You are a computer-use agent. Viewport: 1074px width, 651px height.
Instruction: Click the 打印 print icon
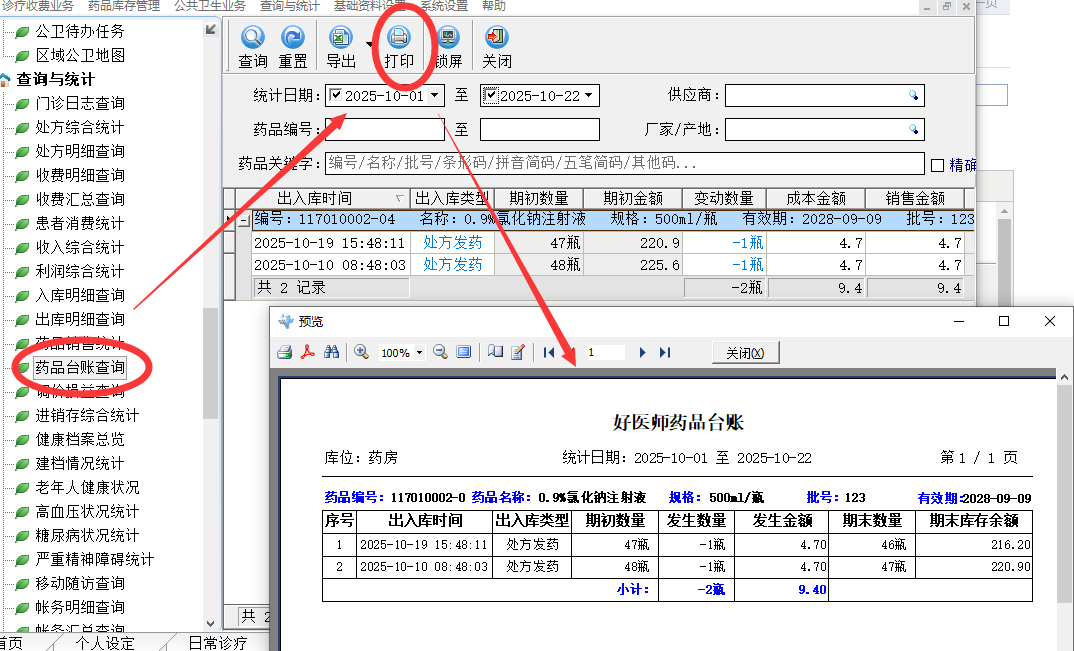[399, 47]
